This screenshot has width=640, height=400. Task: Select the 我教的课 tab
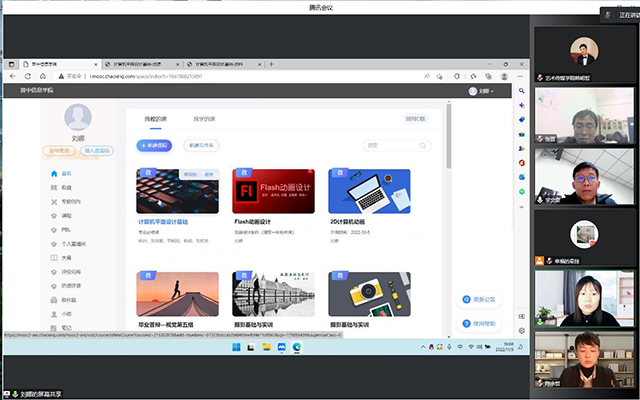pos(156,119)
